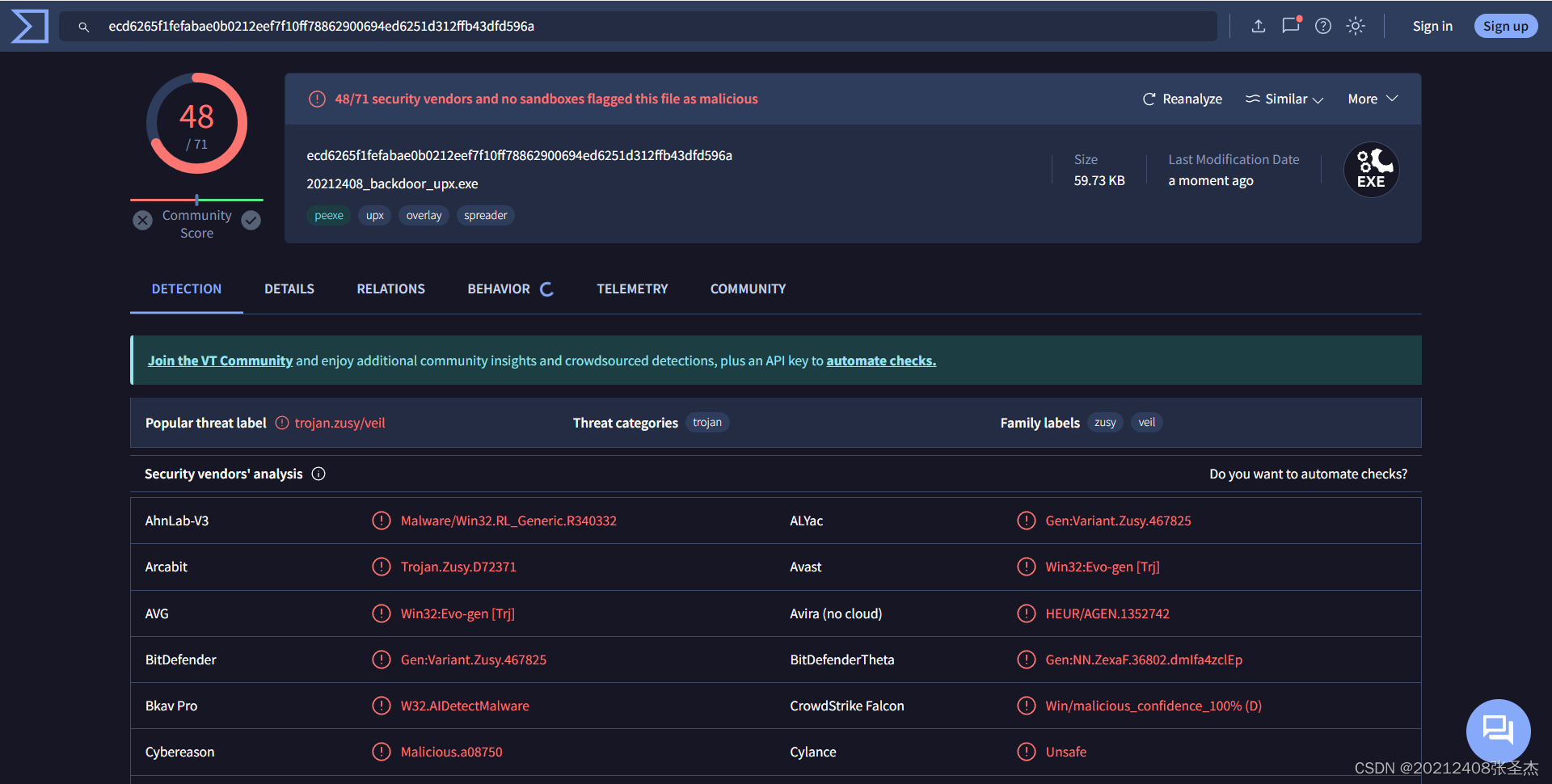Screen dimensions: 1552x784
Task: Click the upx tag
Action: (374, 215)
